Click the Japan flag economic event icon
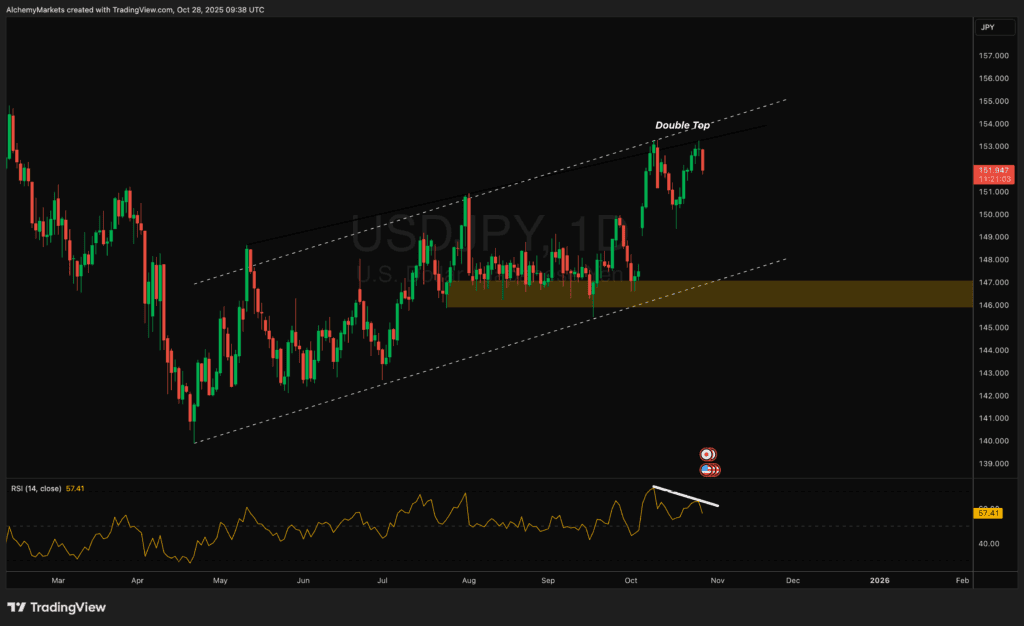 (x=707, y=454)
